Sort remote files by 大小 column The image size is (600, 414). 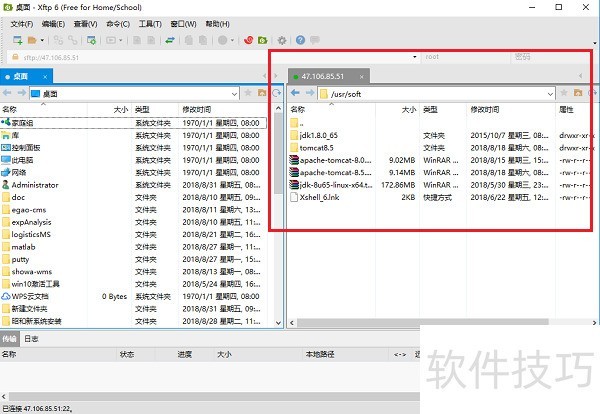click(x=397, y=109)
